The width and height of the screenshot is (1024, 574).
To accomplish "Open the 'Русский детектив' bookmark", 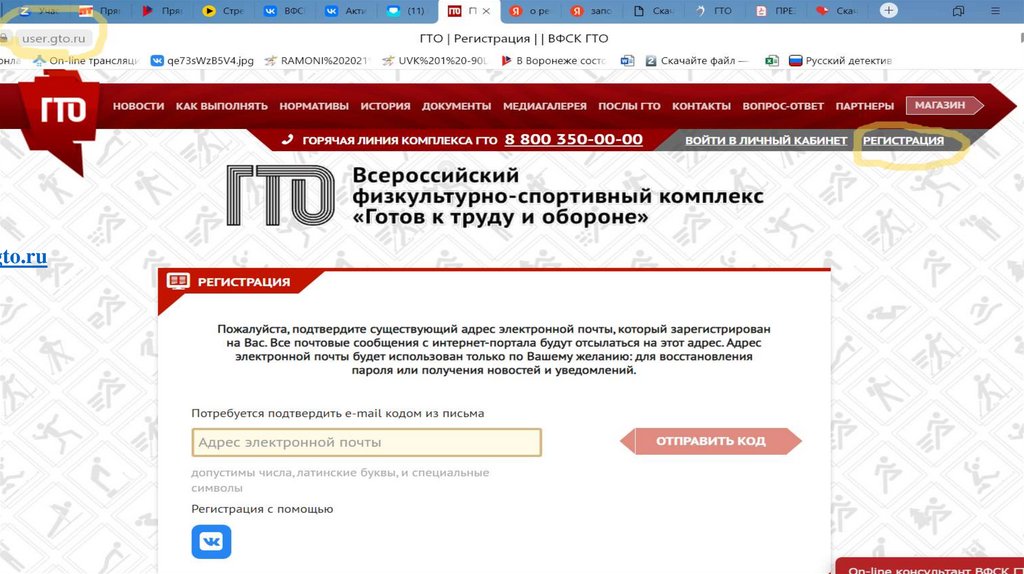I will (x=840, y=61).
